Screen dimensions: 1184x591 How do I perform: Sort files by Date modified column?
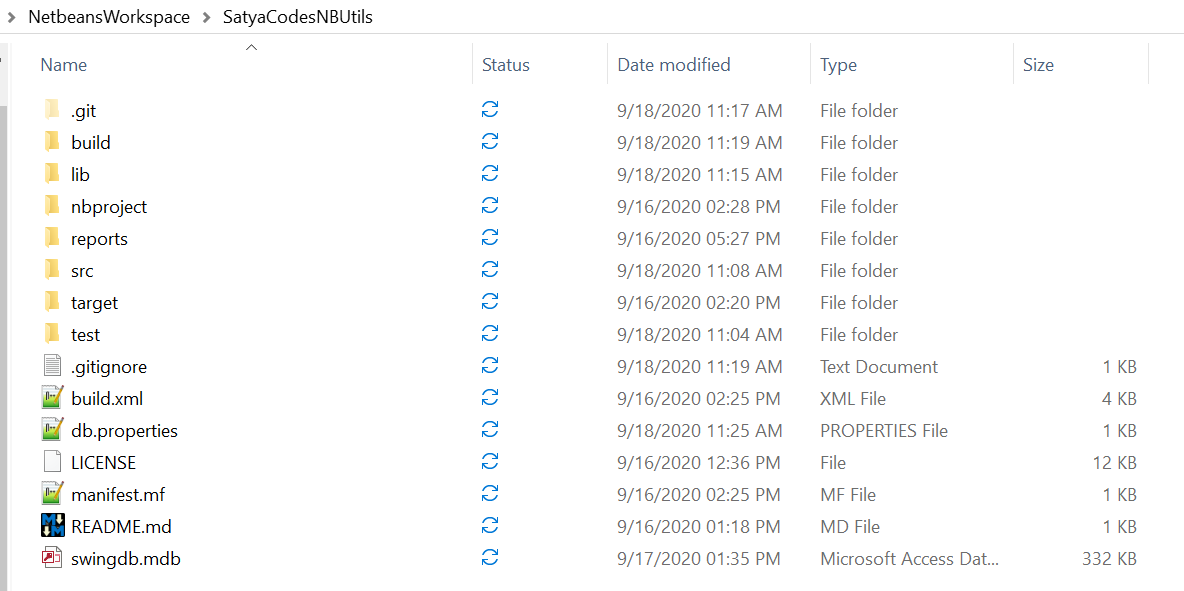pyautogui.click(x=674, y=65)
